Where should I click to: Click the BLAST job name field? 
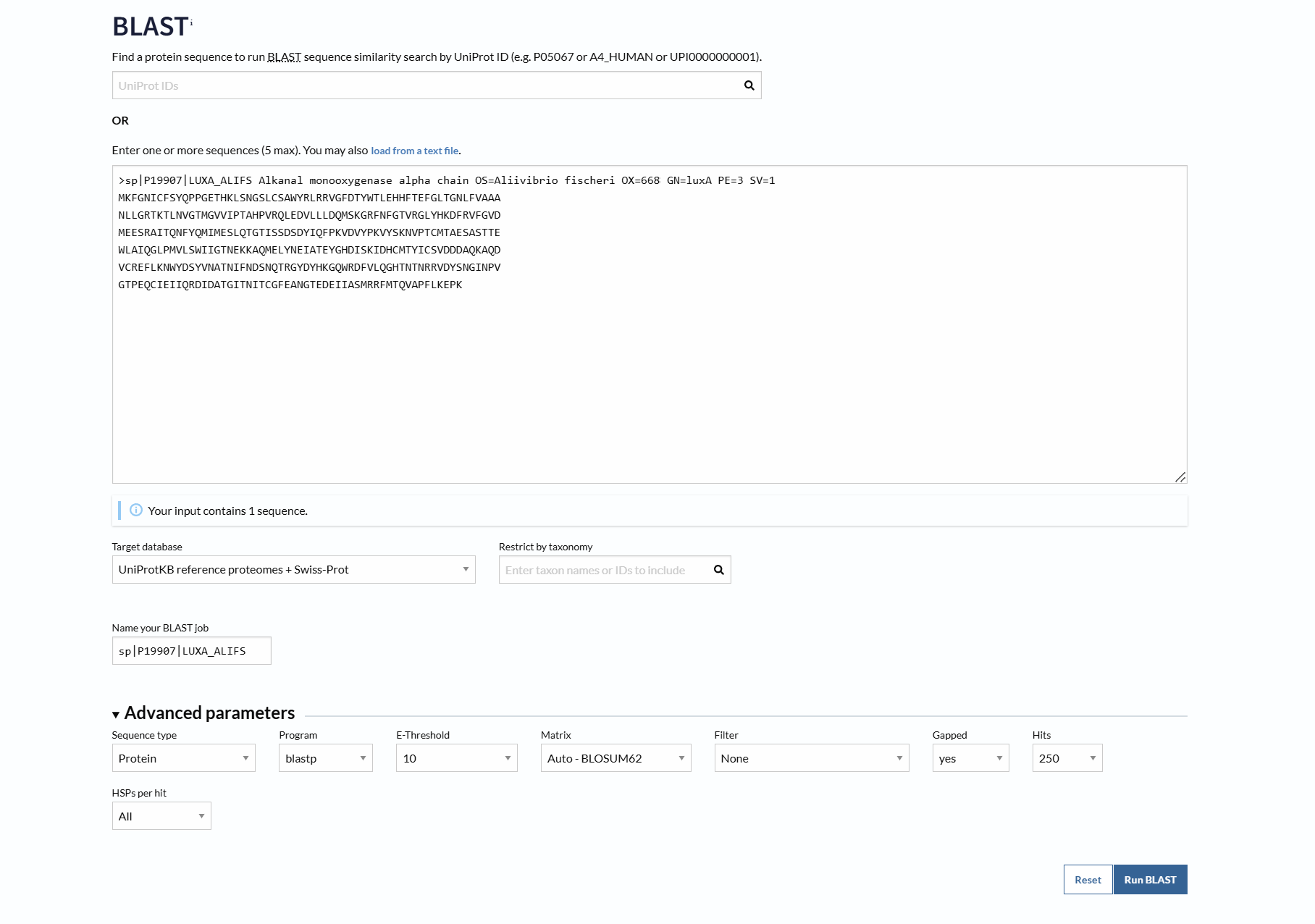(x=191, y=651)
